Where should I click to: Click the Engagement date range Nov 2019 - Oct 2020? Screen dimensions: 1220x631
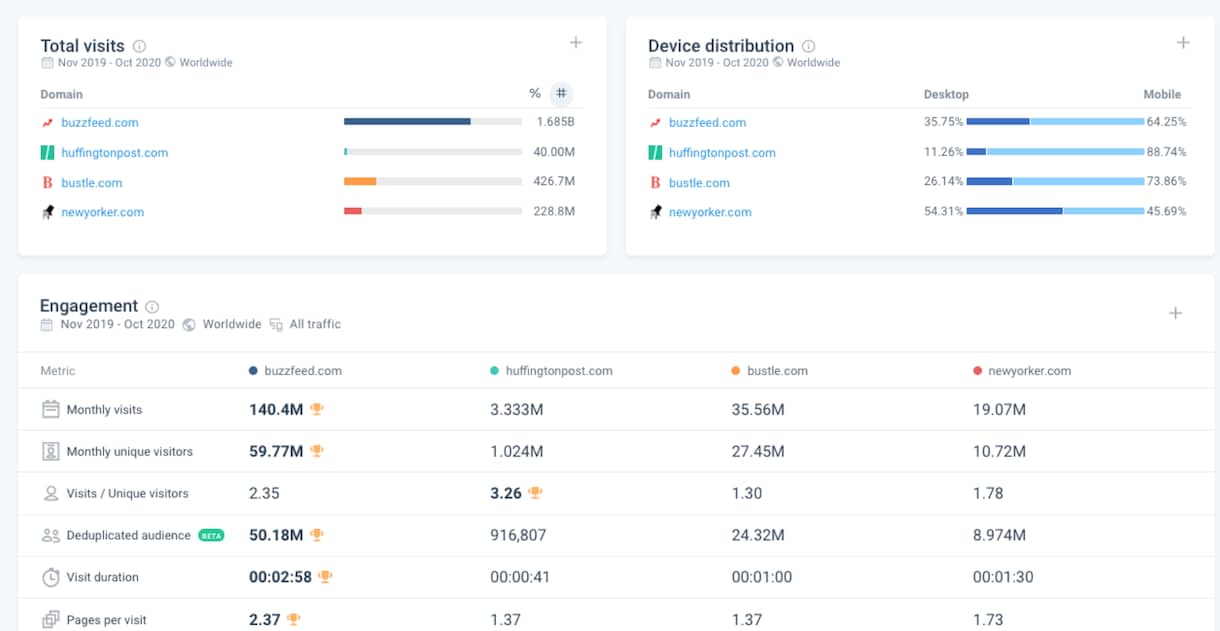tap(117, 324)
